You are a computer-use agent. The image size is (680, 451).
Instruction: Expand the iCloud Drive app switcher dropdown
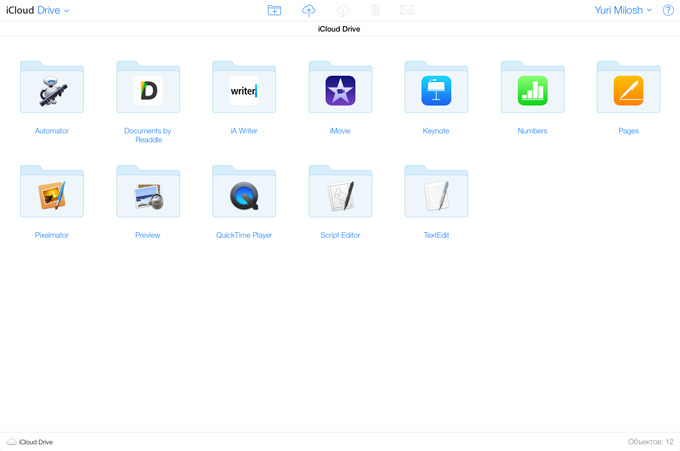tap(37, 10)
